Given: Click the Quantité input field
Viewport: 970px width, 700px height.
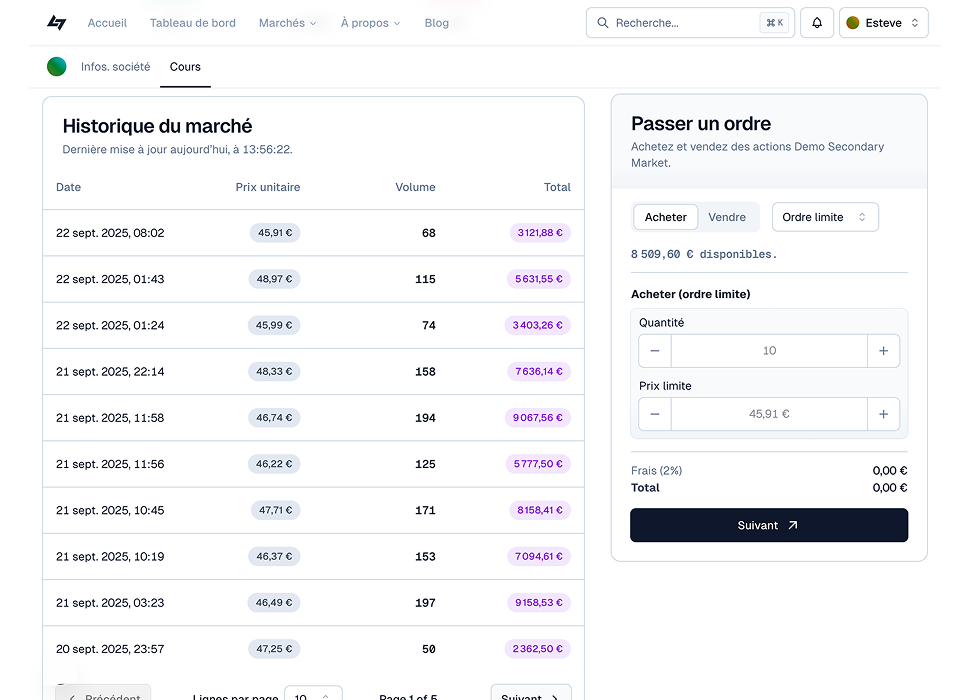Looking at the screenshot, I should coord(769,351).
